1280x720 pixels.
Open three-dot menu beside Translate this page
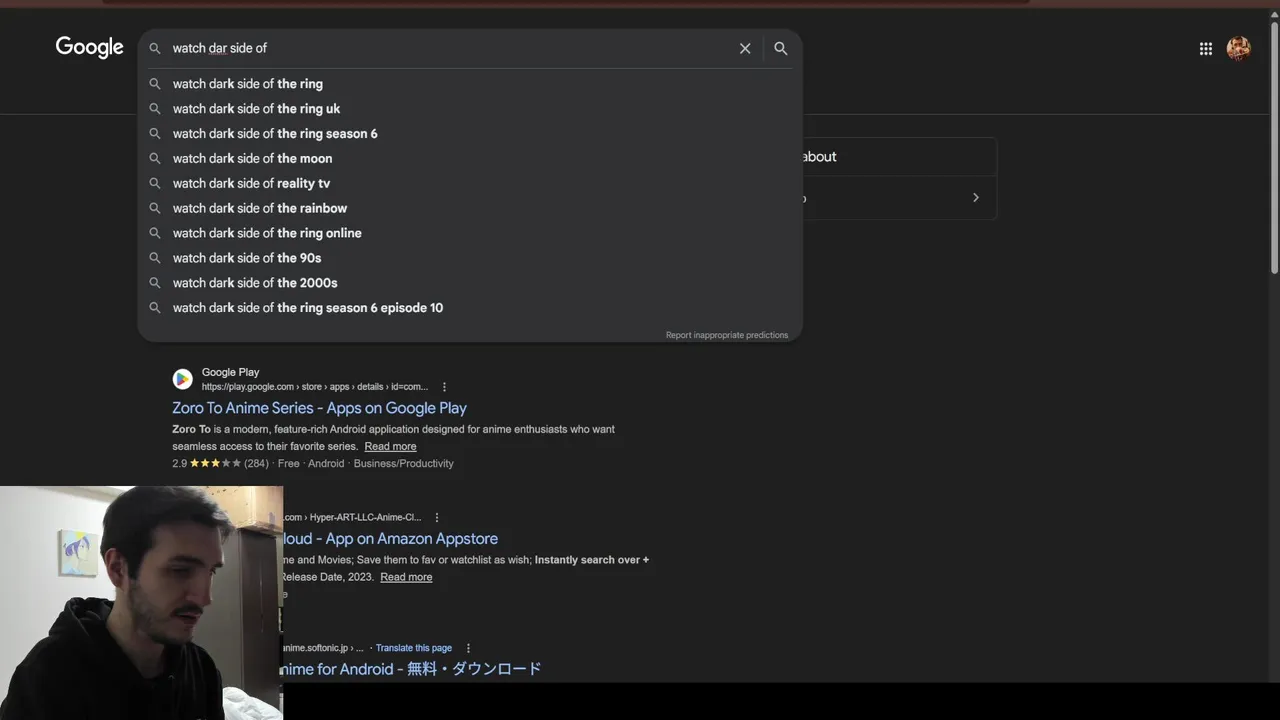point(468,648)
